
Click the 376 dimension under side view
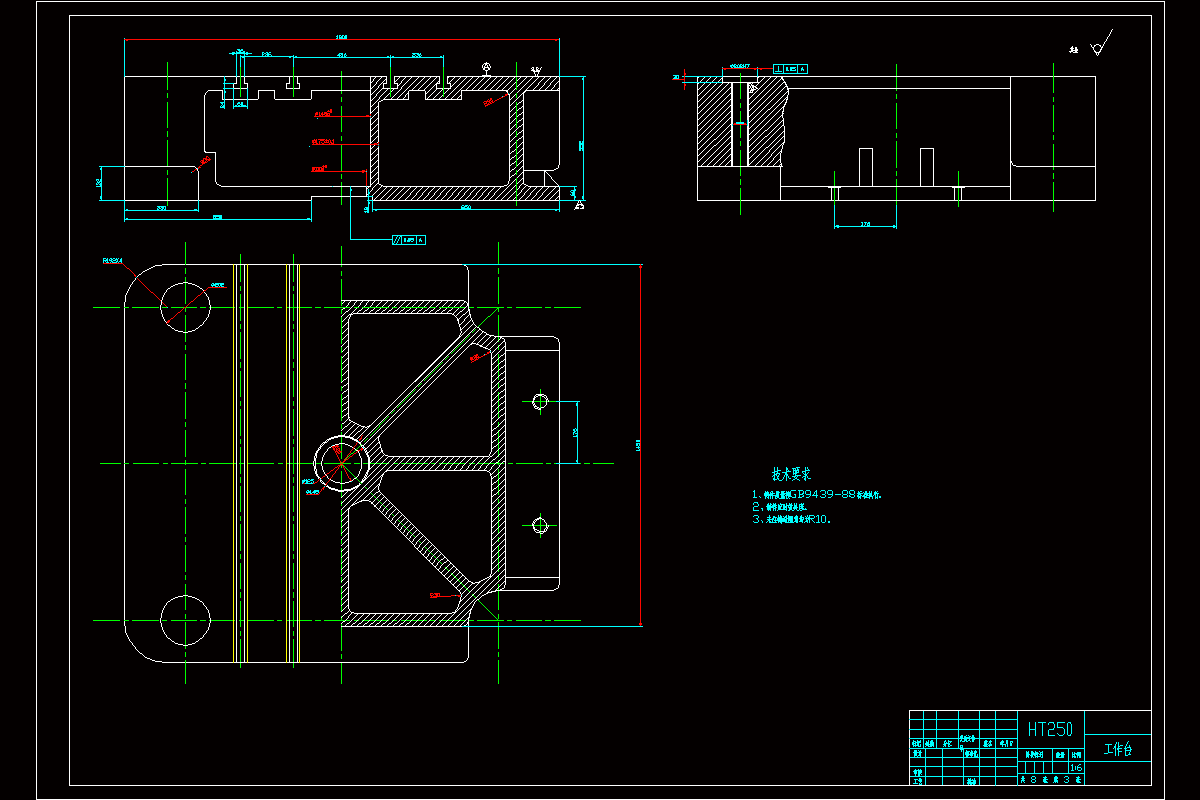pyautogui.click(x=866, y=225)
